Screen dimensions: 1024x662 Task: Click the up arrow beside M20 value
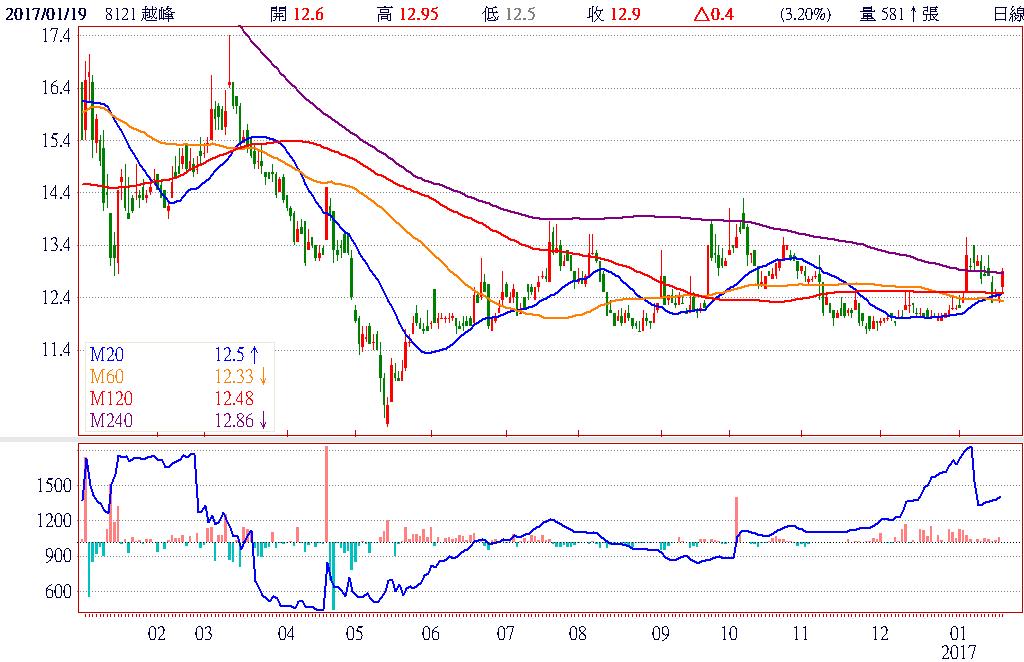254,353
